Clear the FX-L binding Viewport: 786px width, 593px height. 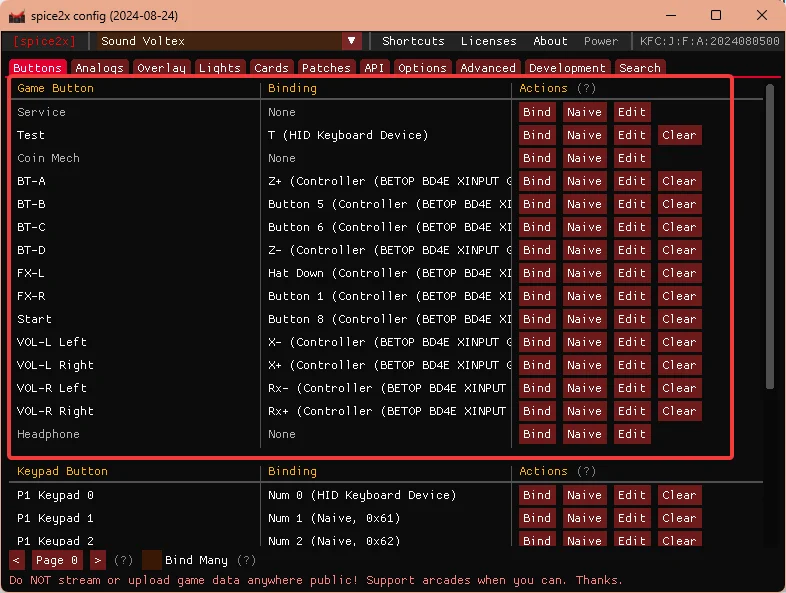pyautogui.click(x=679, y=273)
